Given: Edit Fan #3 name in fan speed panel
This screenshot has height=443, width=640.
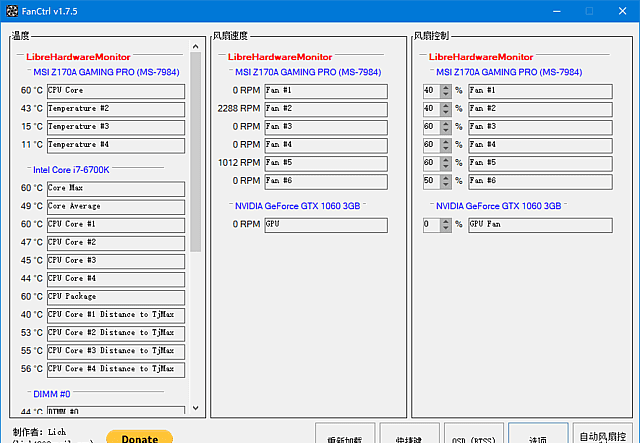Looking at the screenshot, I should (326, 127).
